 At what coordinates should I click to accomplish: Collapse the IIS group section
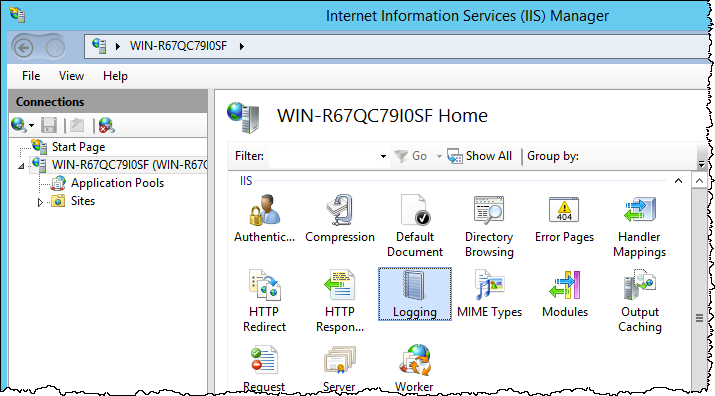point(679,181)
